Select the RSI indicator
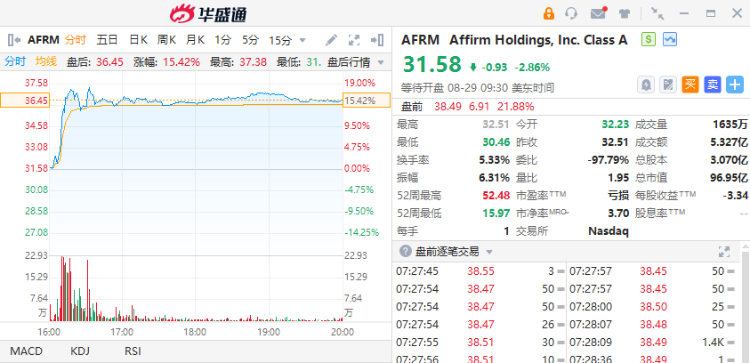The image size is (750, 363). (x=133, y=351)
